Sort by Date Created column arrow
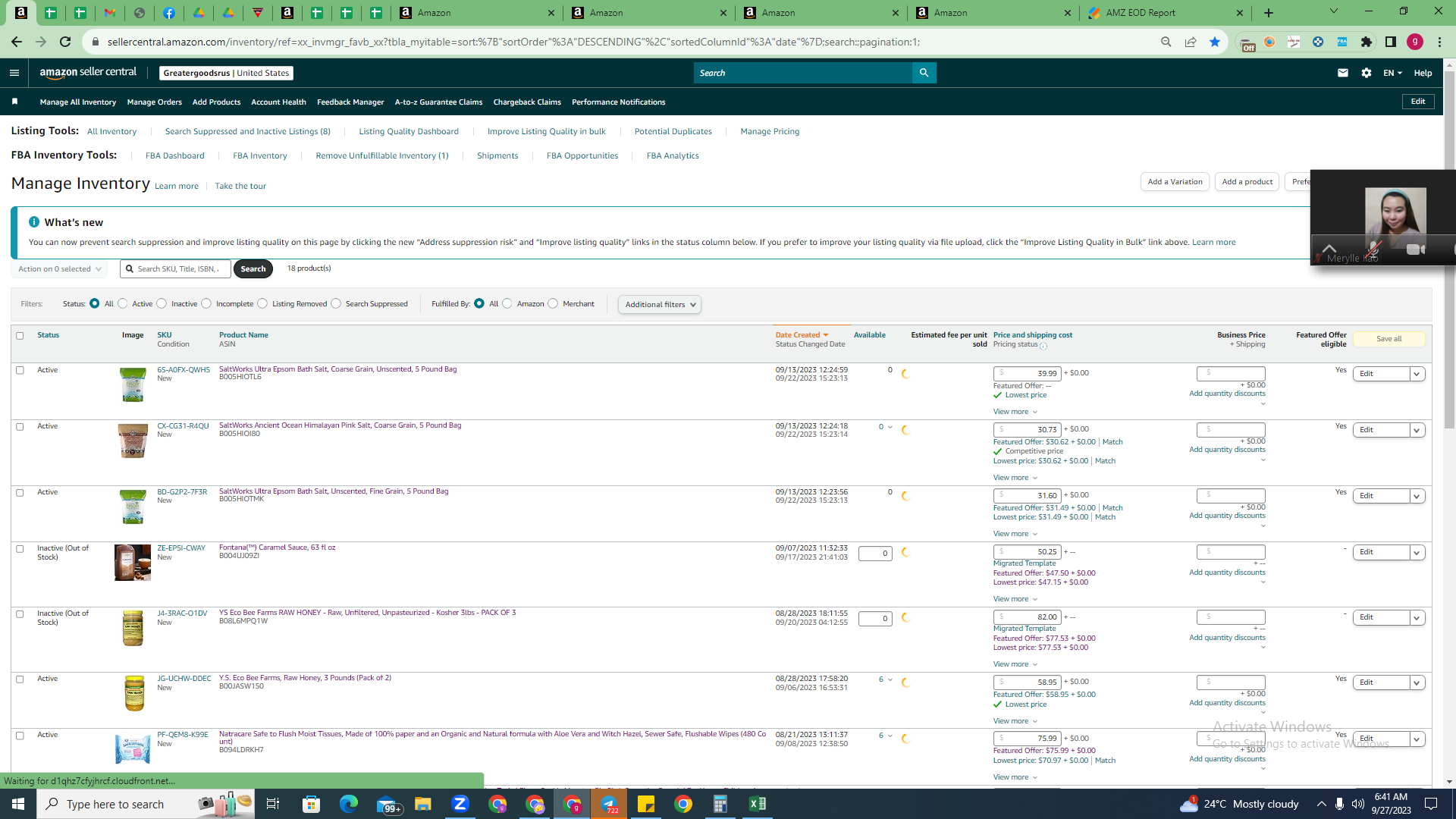Viewport: 1456px width, 819px height. pyautogui.click(x=826, y=334)
